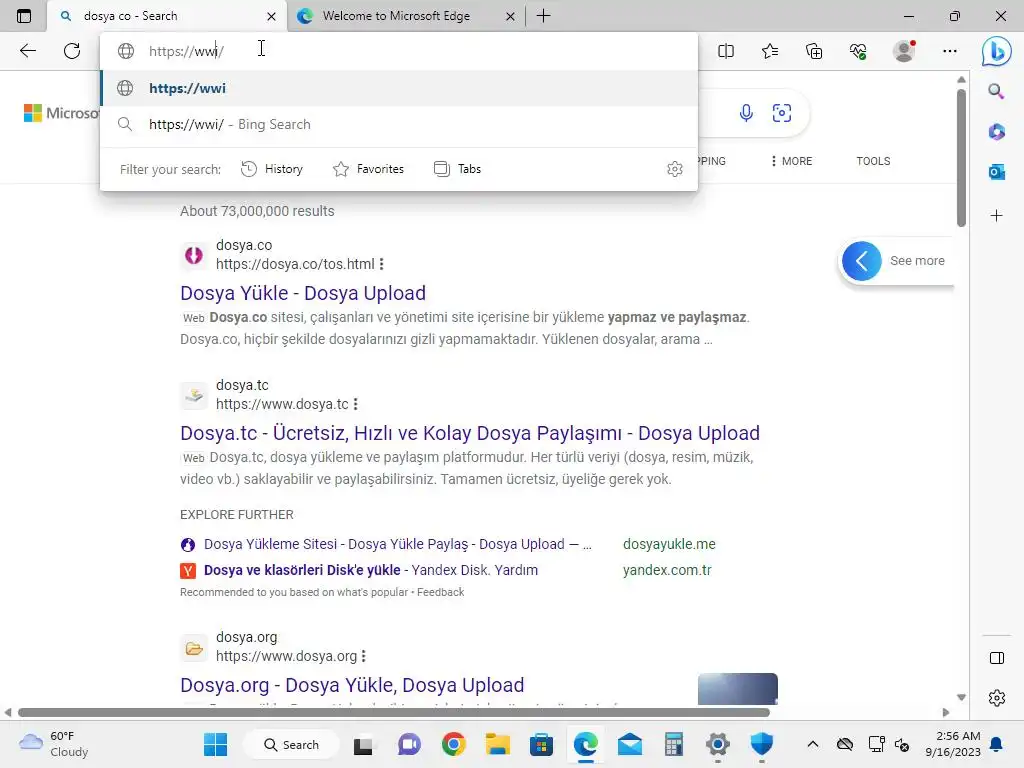Open the Collections icon
The height and width of the screenshot is (768, 1024).
pyautogui.click(x=814, y=51)
